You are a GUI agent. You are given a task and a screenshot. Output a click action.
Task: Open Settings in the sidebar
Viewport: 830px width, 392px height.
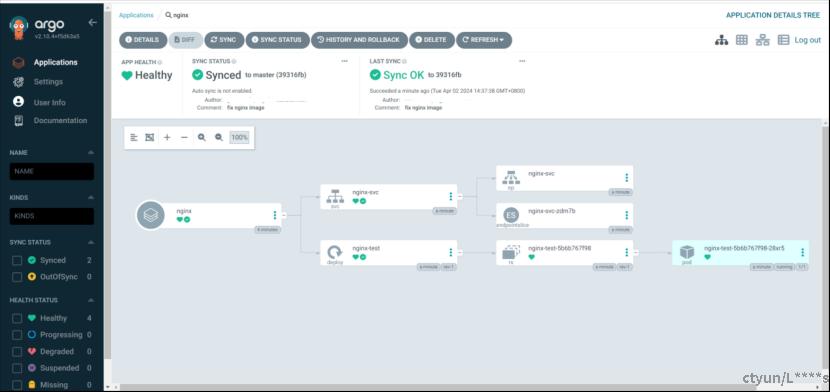pos(48,82)
